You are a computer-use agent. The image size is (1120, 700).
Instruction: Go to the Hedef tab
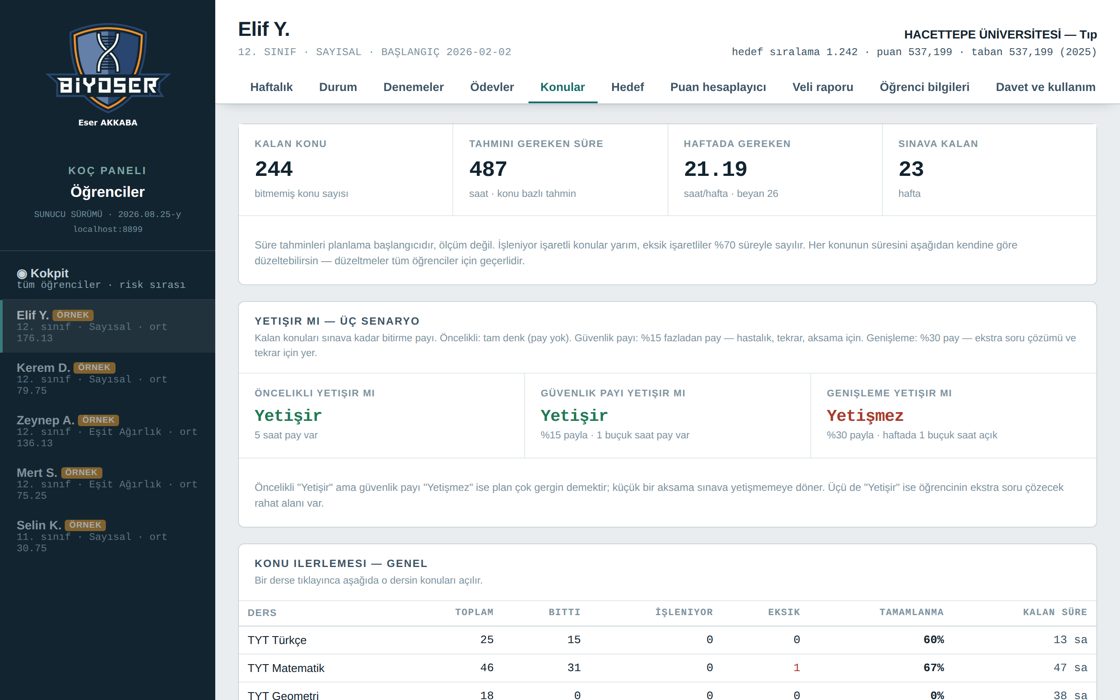coord(627,87)
